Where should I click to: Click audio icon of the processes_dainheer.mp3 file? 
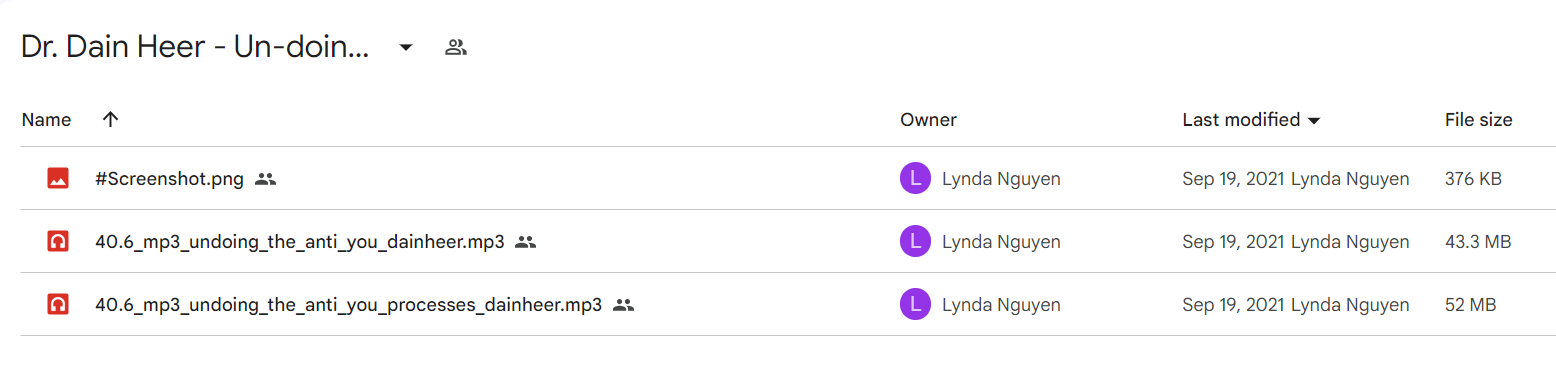pos(58,305)
